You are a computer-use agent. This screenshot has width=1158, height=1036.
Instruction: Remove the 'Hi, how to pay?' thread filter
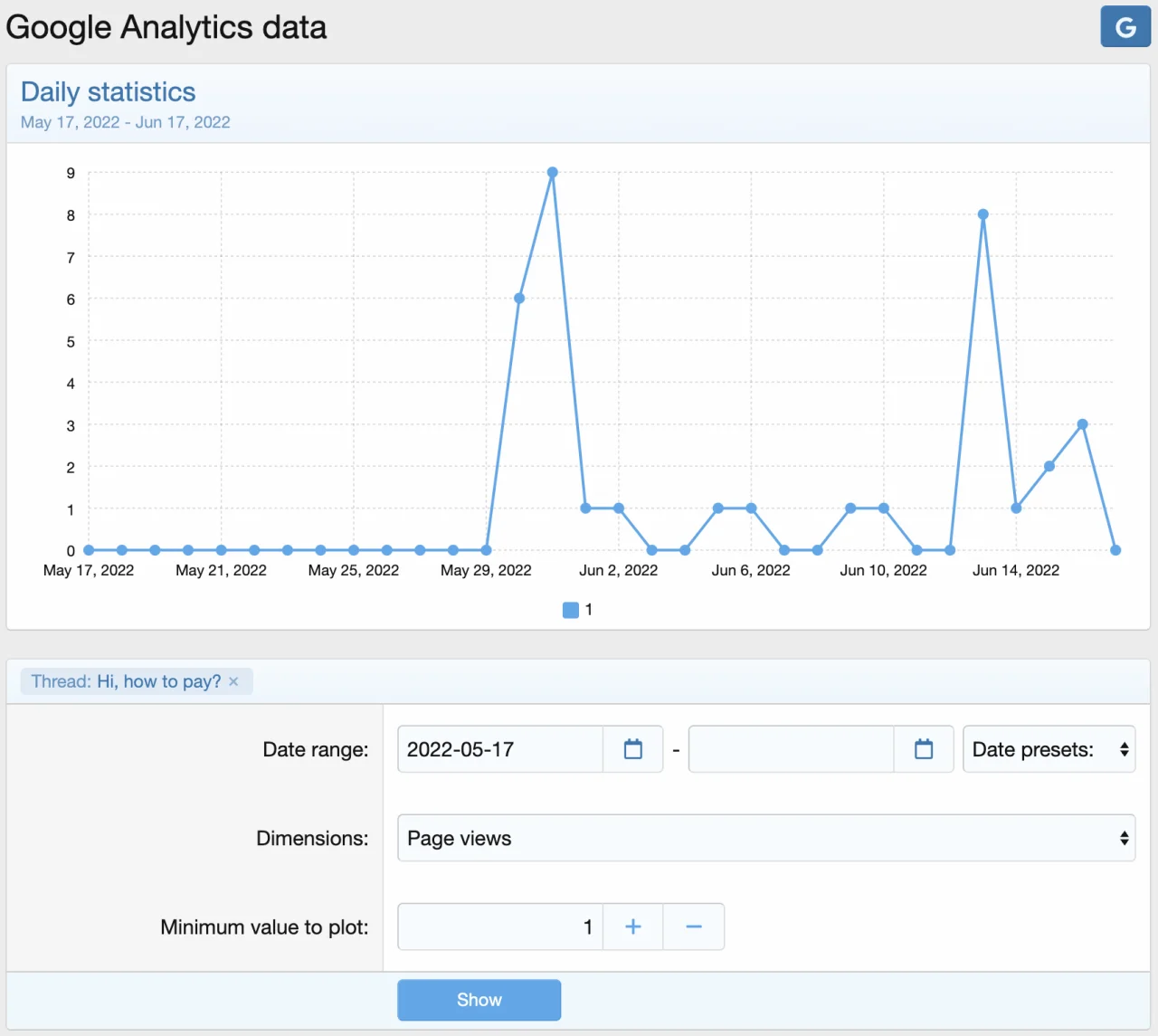click(x=233, y=681)
